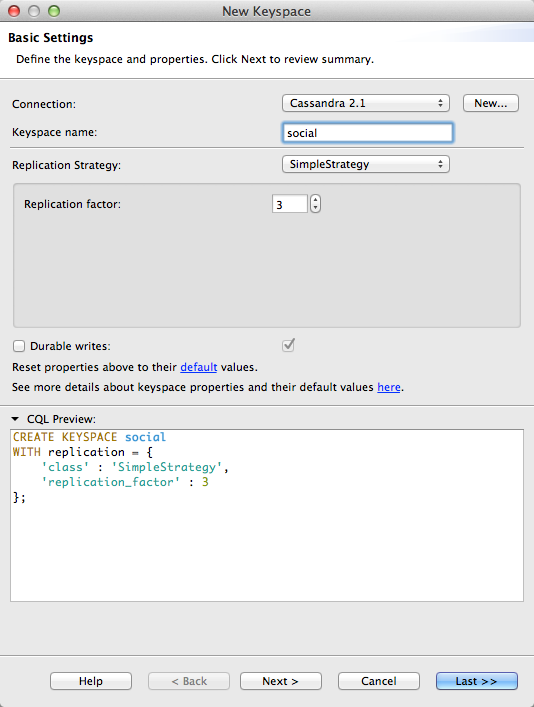
Task: Zoom the window using the green title bar button
Action: click(54, 11)
